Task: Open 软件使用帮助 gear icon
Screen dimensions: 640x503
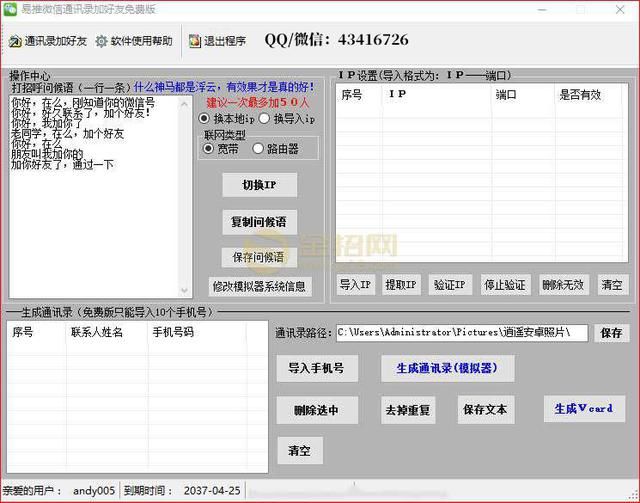Action: point(101,41)
